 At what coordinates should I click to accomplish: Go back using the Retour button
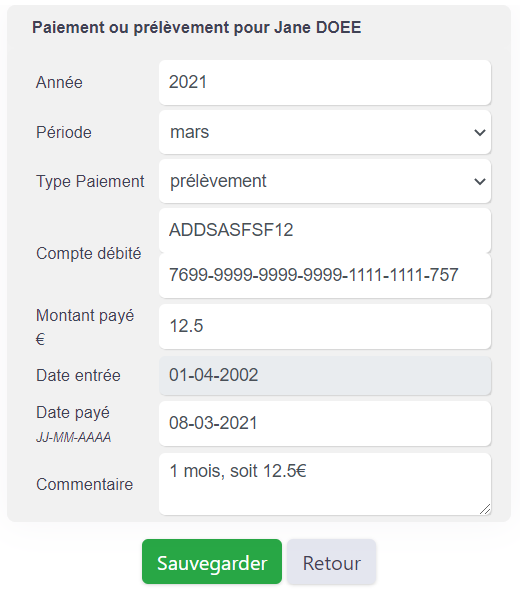coord(331,562)
